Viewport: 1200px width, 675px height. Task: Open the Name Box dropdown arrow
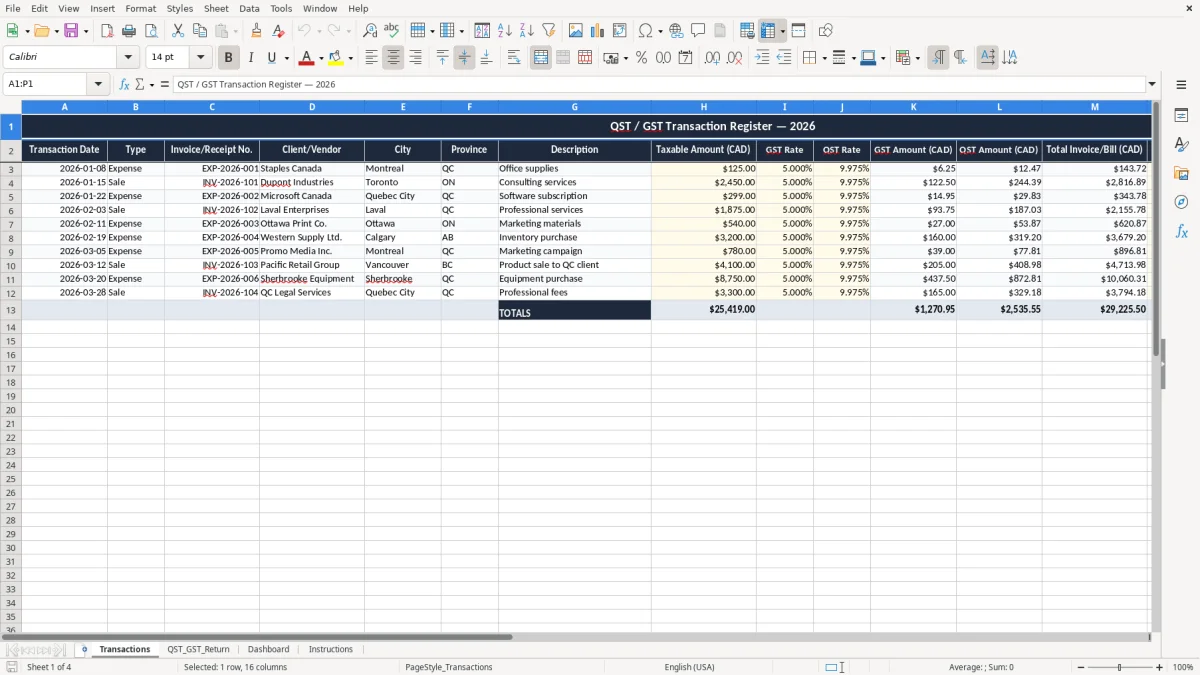click(x=98, y=85)
